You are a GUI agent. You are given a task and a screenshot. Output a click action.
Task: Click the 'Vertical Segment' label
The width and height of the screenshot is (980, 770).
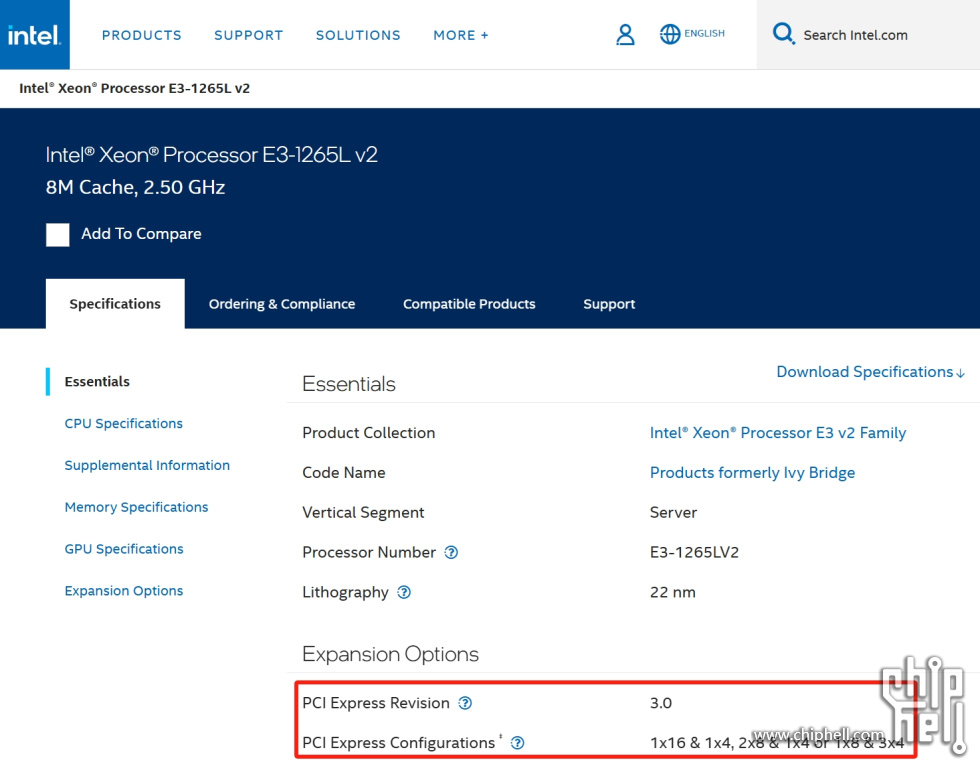tap(363, 513)
